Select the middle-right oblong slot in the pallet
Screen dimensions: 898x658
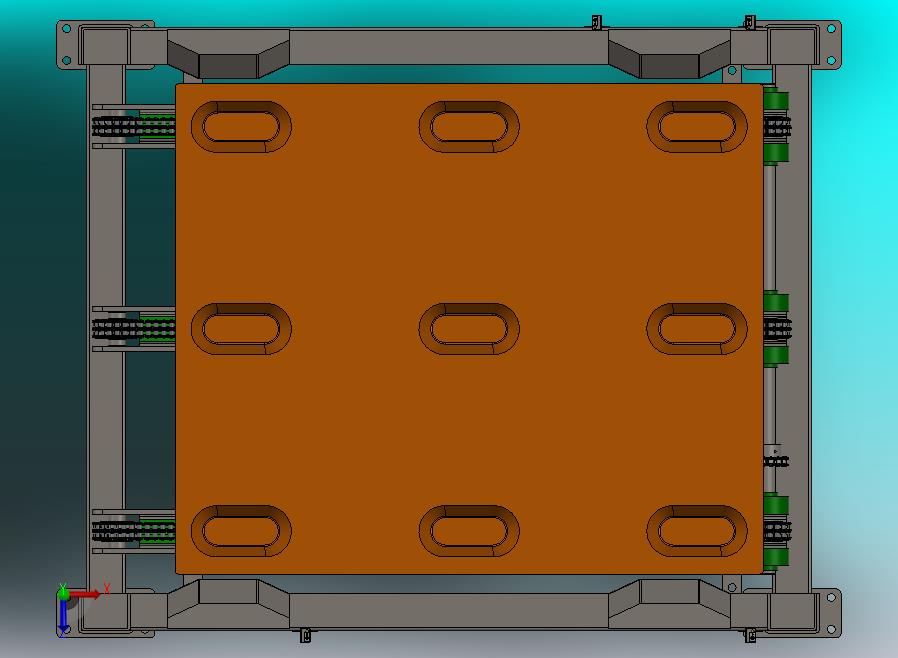pos(697,329)
